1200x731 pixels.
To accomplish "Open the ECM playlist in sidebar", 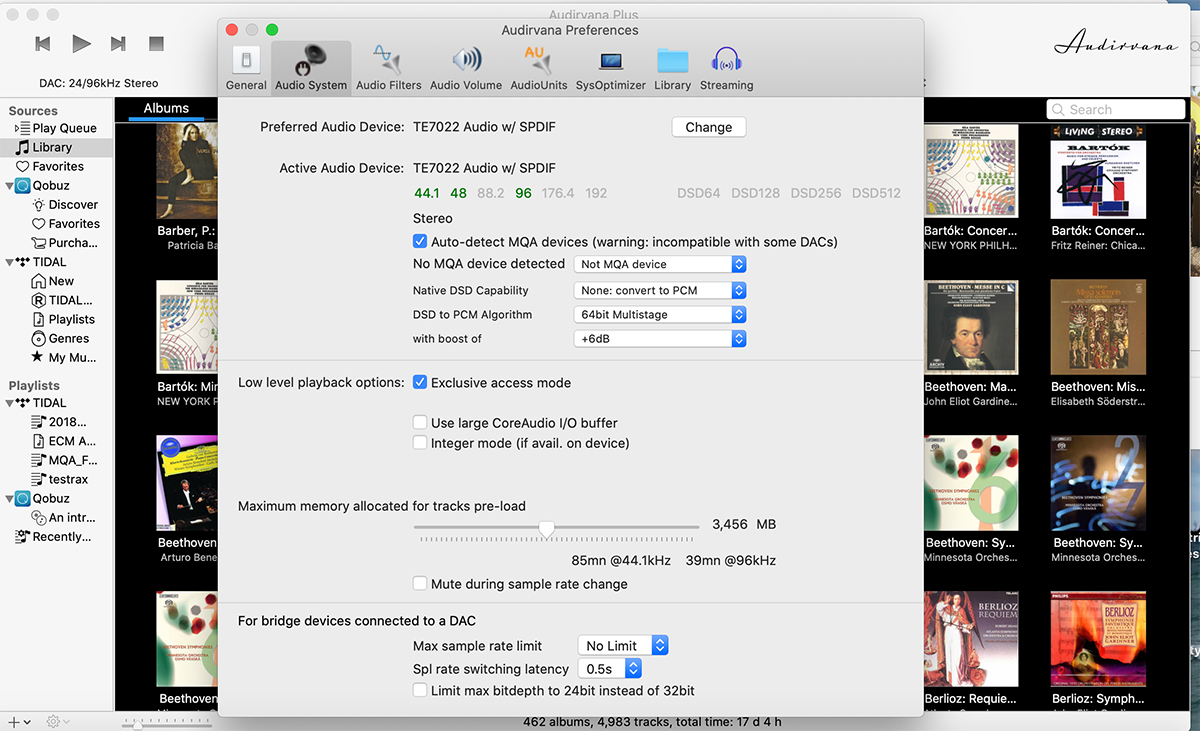I will click(x=64, y=441).
